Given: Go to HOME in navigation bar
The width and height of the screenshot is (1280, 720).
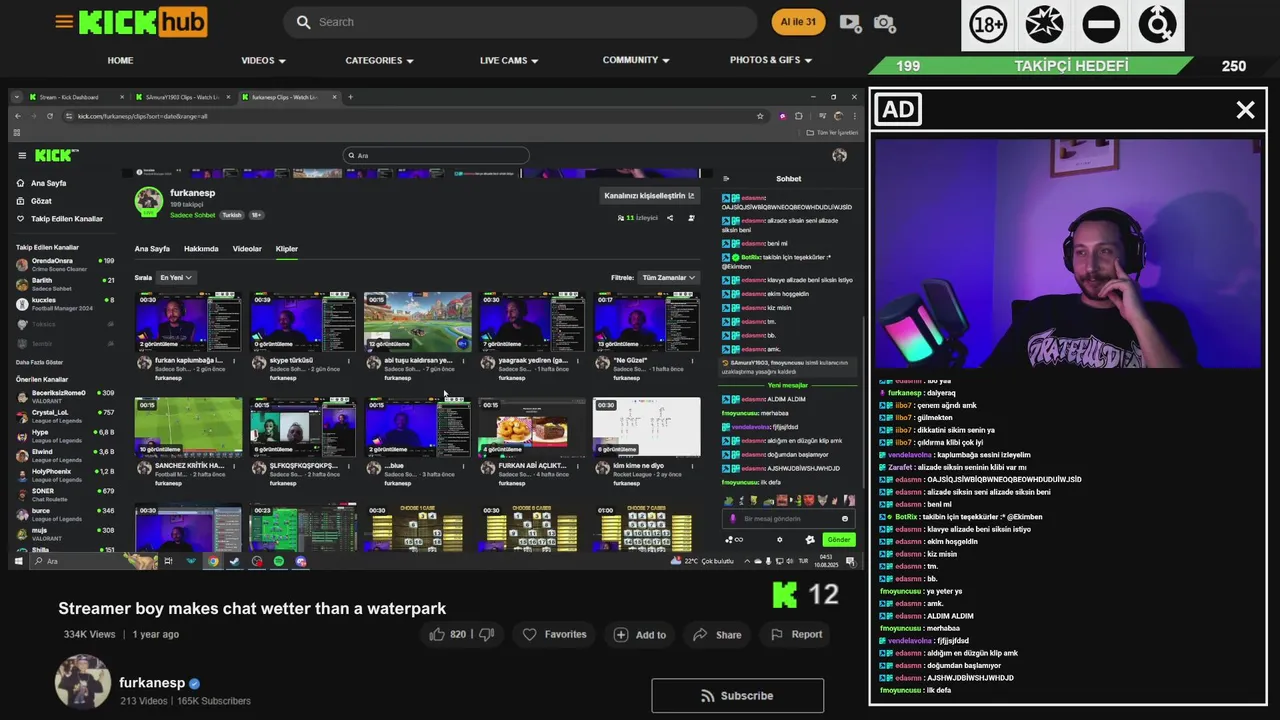Looking at the screenshot, I should coord(120,60).
